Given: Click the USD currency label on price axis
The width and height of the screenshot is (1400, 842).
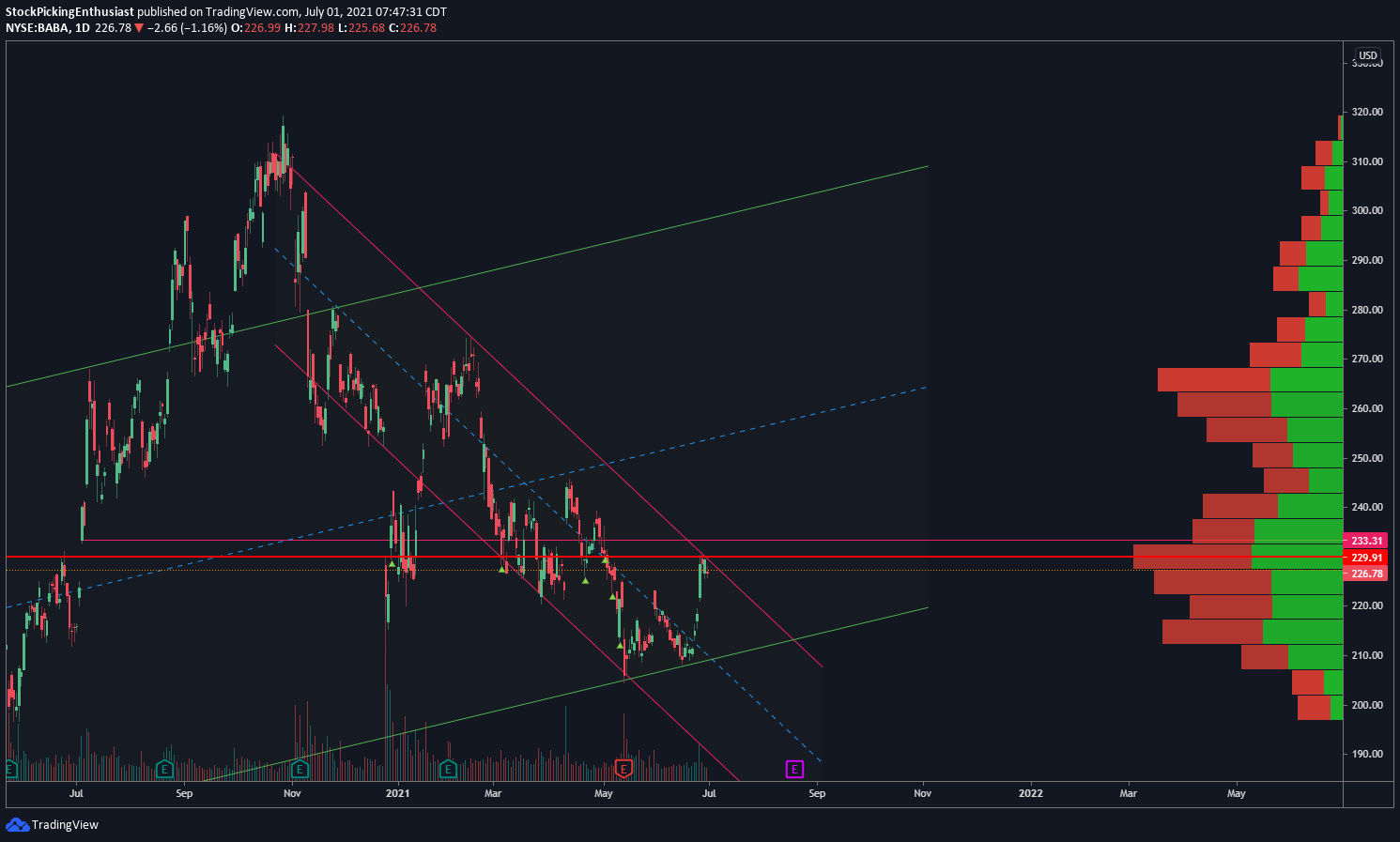Looking at the screenshot, I should click(1368, 55).
